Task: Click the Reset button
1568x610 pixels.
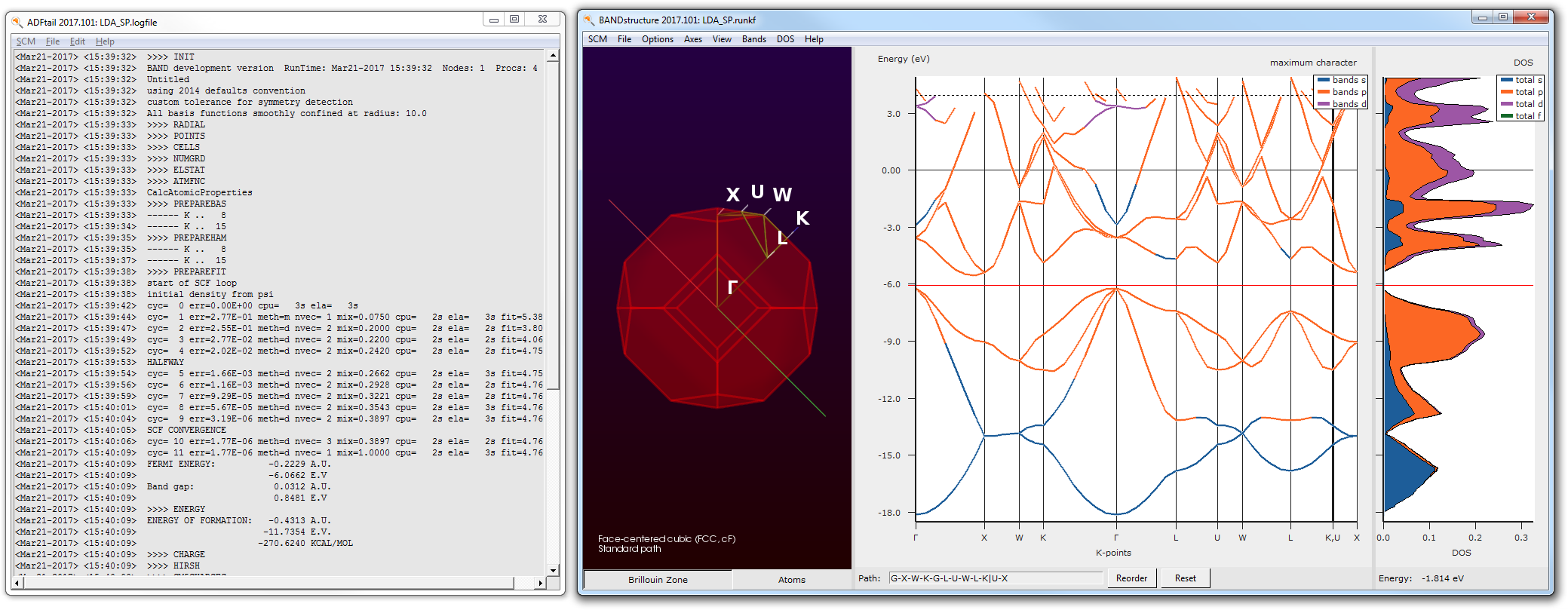Action: (x=1185, y=578)
